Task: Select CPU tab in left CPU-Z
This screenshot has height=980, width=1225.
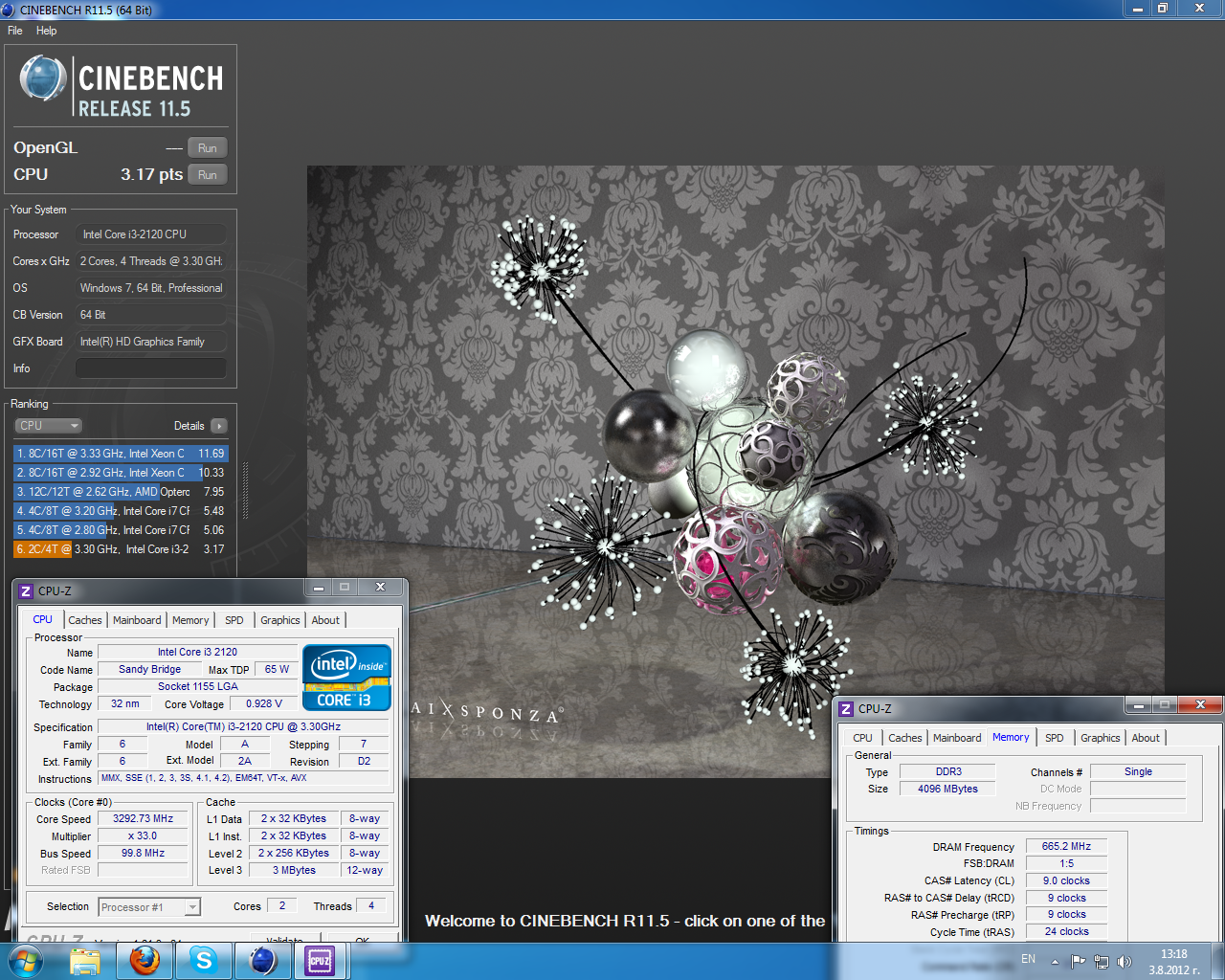Action: click(43, 619)
